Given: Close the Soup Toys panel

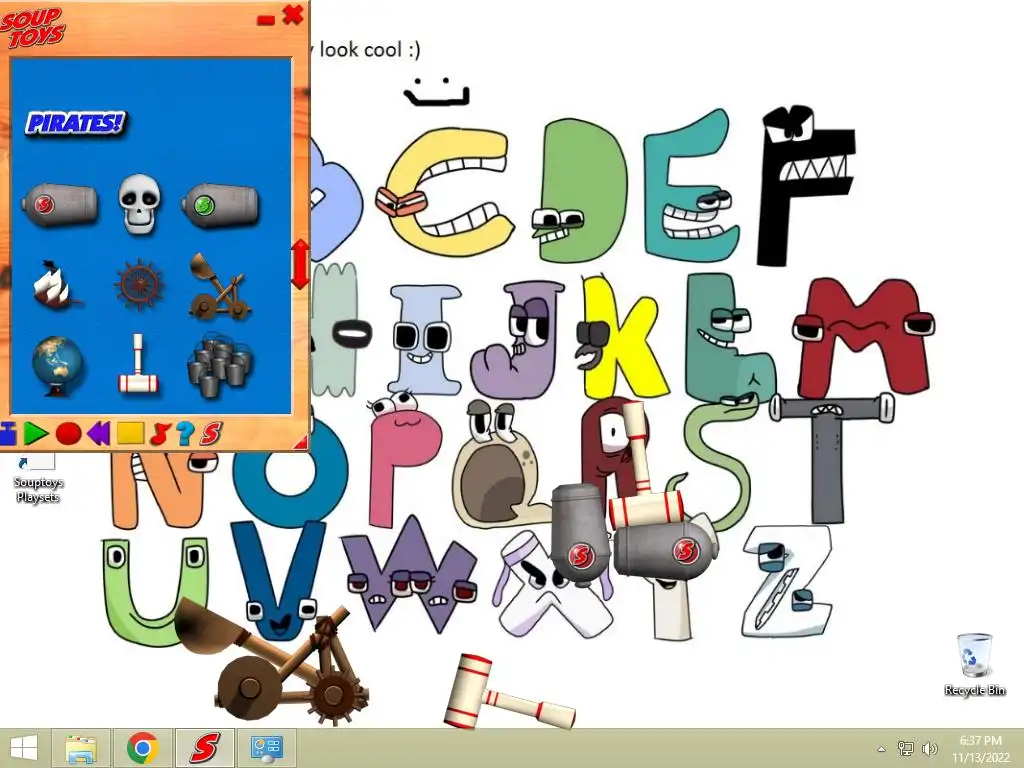Looking at the screenshot, I should pos(293,15).
